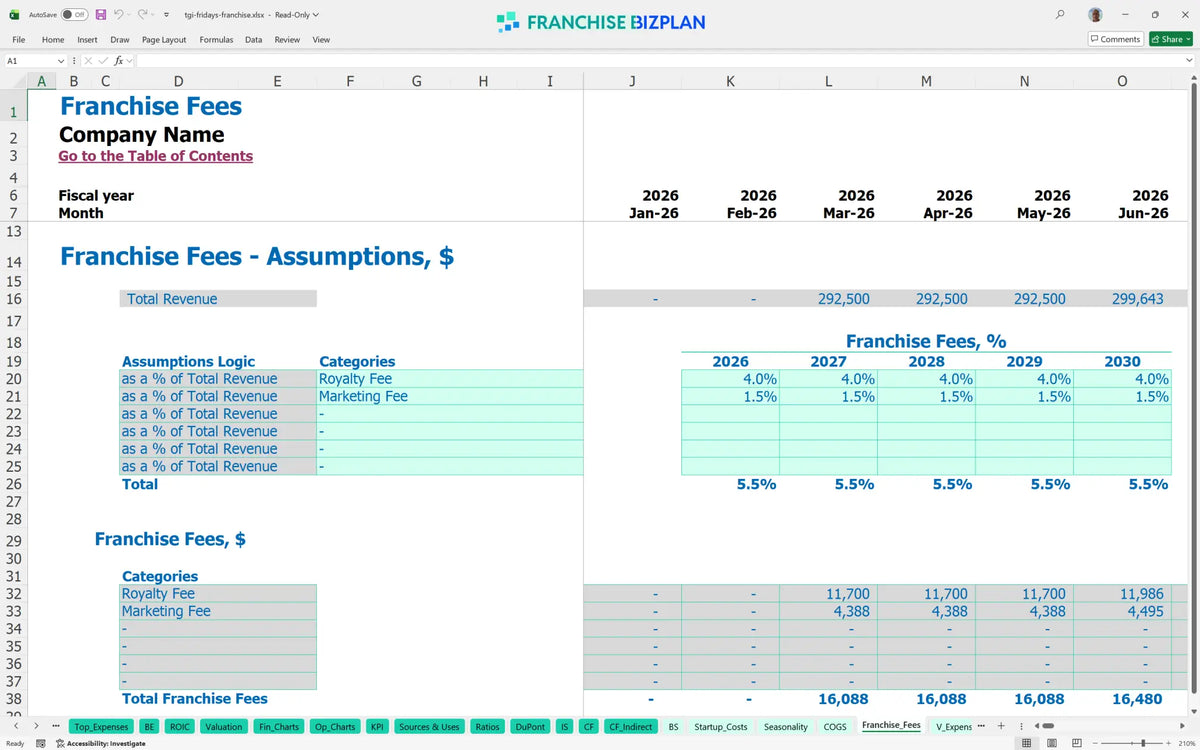Select row header 16
The image size is (1200, 750).
pyautogui.click(x=13, y=299)
